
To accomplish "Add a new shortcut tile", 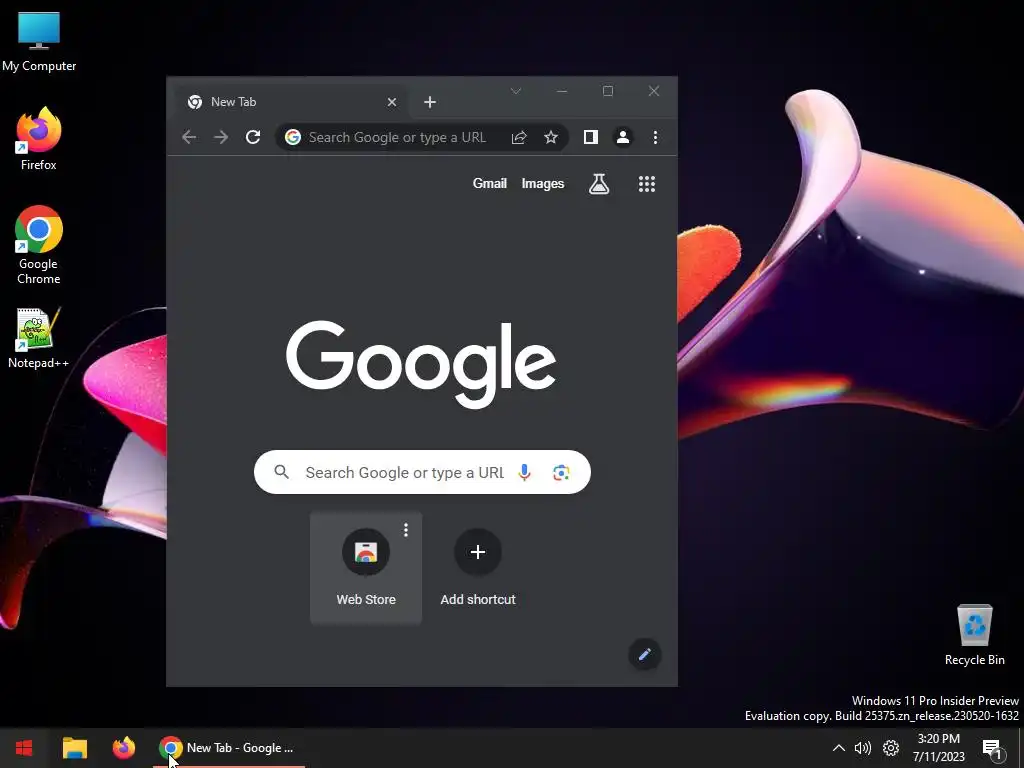I will [478, 568].
